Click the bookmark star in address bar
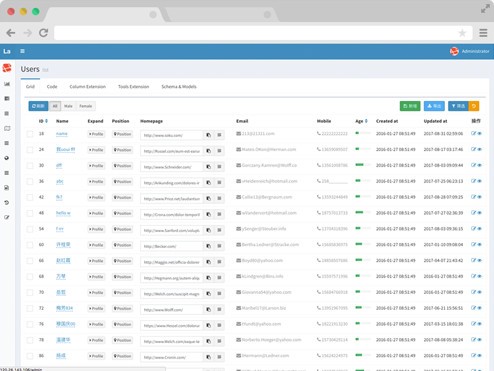Viewport: 494px width, 371px height. tap(462, 33)
